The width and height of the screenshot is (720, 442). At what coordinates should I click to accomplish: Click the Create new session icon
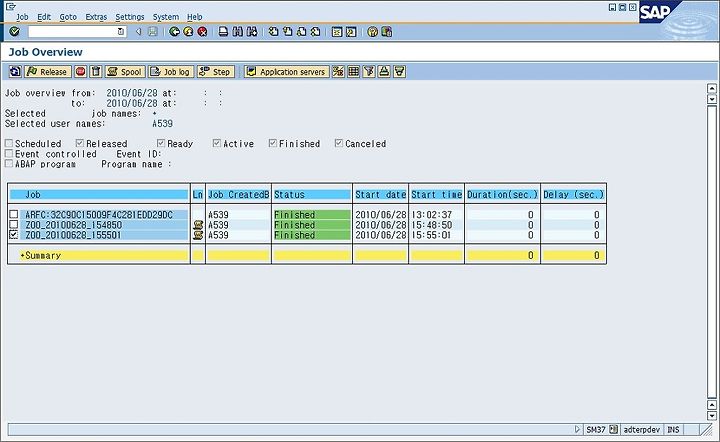[x=337, y=32]
